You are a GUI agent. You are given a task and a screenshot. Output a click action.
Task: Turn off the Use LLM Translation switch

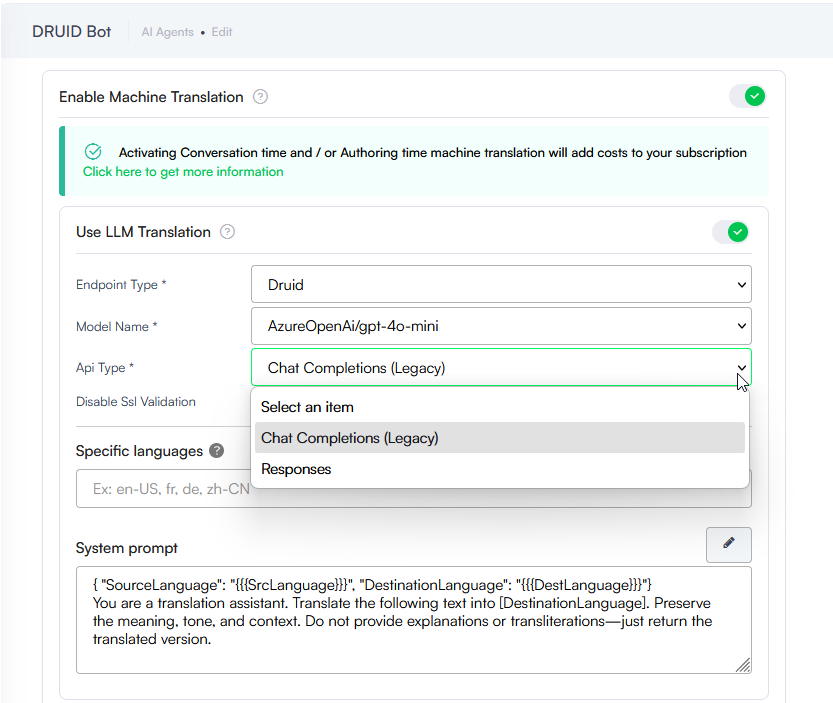[x=730, y=232]
